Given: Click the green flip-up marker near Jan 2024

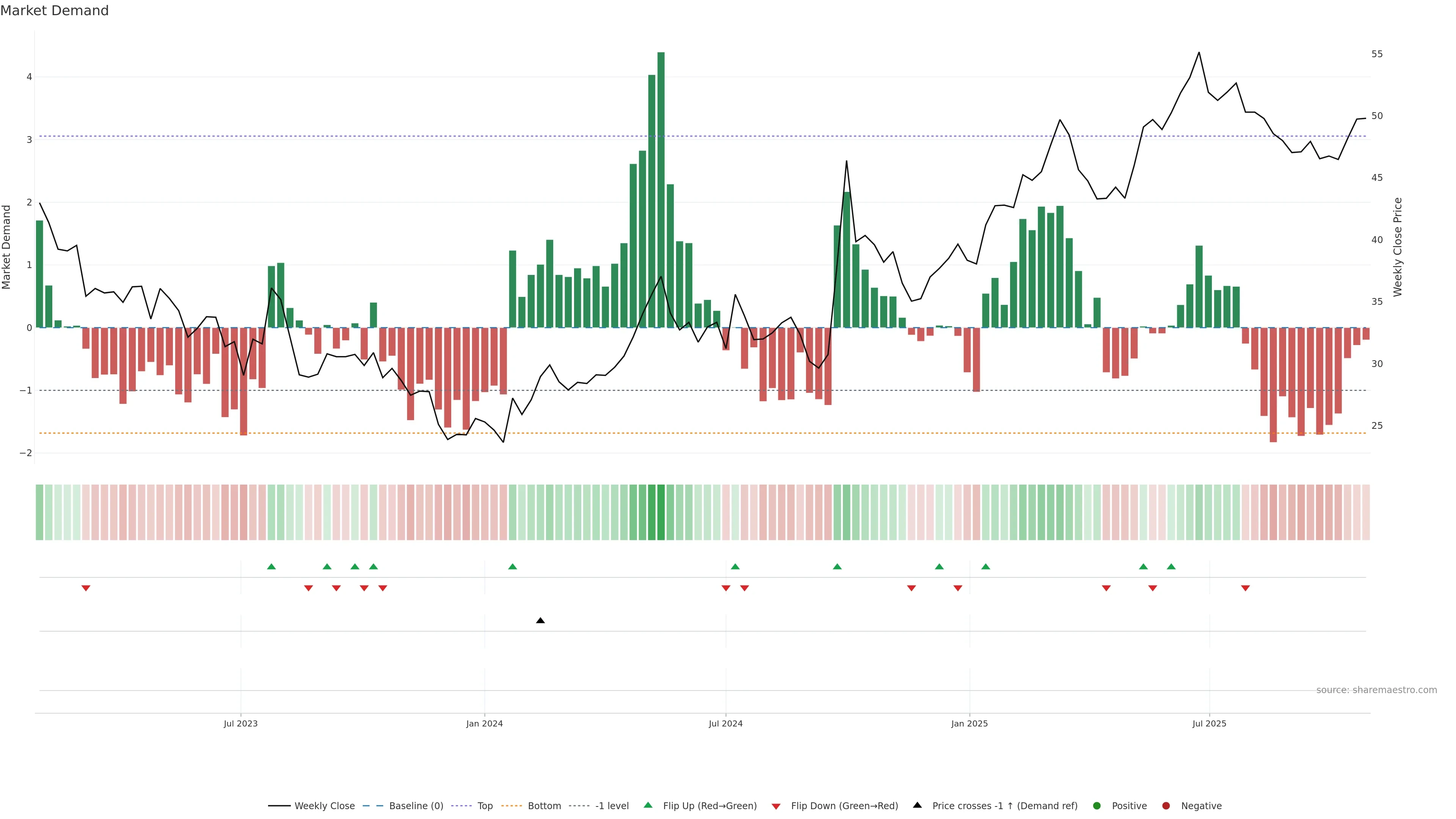Looking at the screenshot, I should tap(512, 566).
